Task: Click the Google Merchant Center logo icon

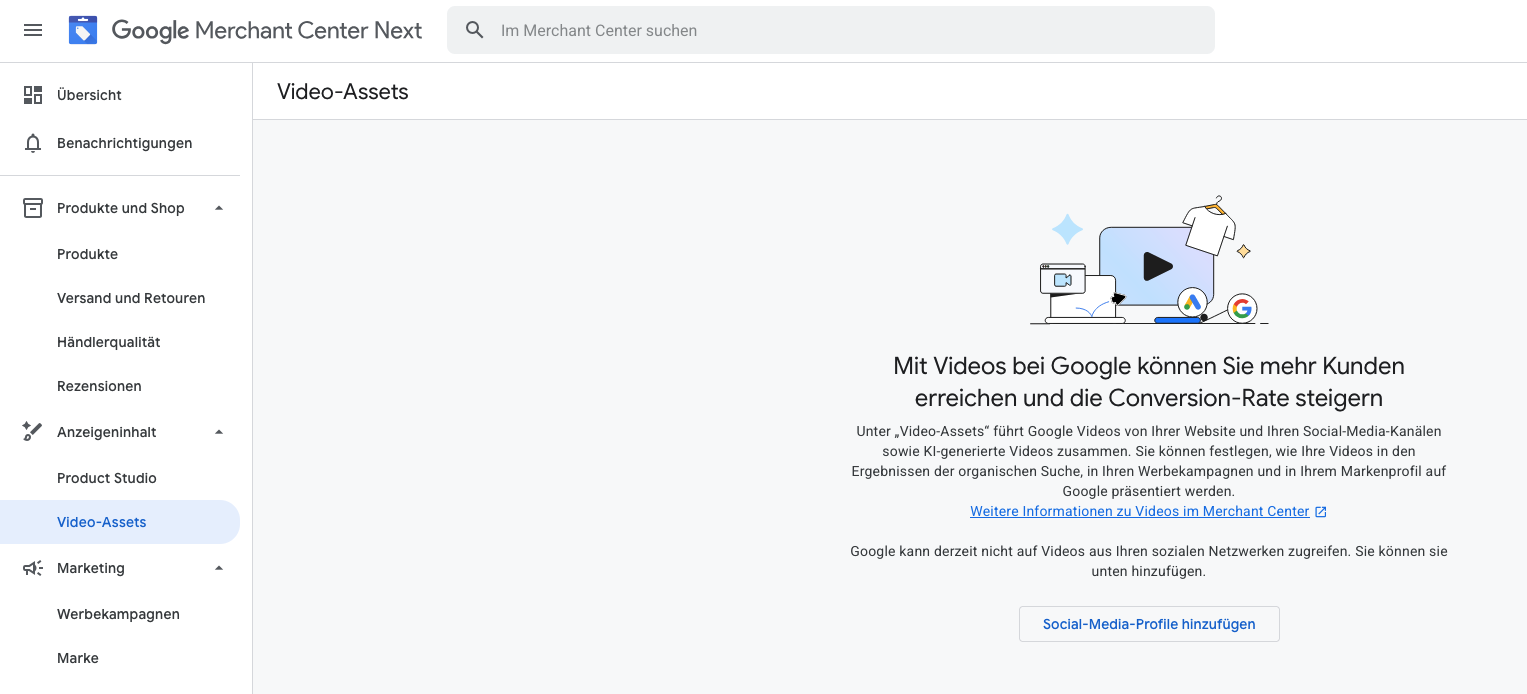Action: (x=83, y=30)
